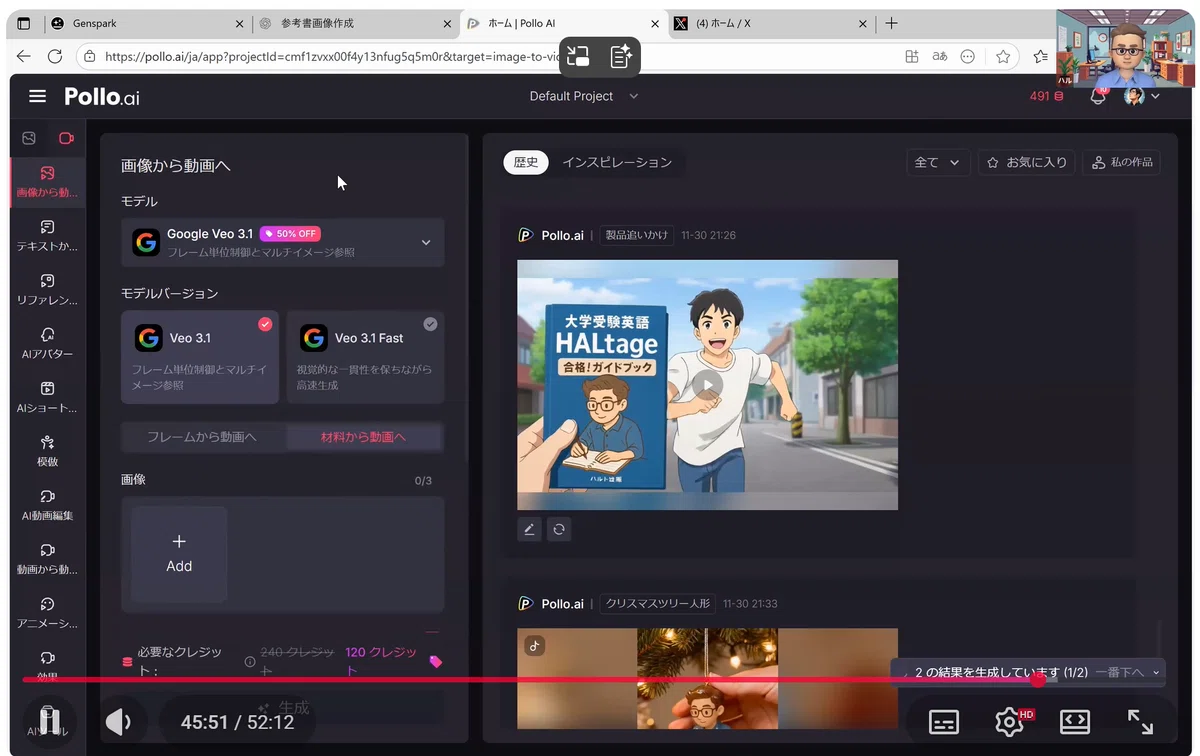Open the browser translate (aあ) icon
Image resolution: width=1200 pixels, height=756 pixels.
(939, 57)
